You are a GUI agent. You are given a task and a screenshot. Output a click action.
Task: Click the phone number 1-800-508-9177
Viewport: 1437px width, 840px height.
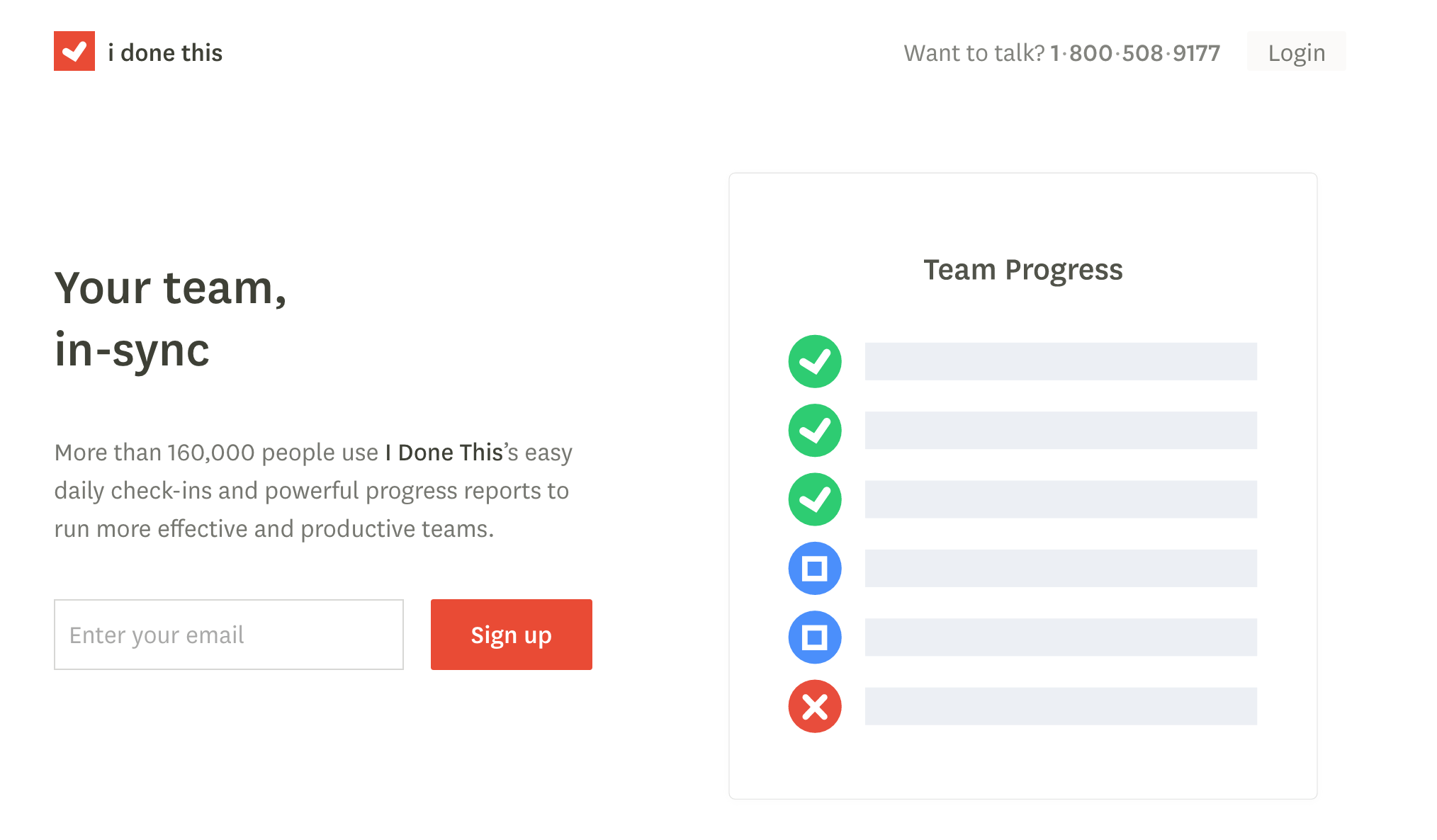(1135, 53)
